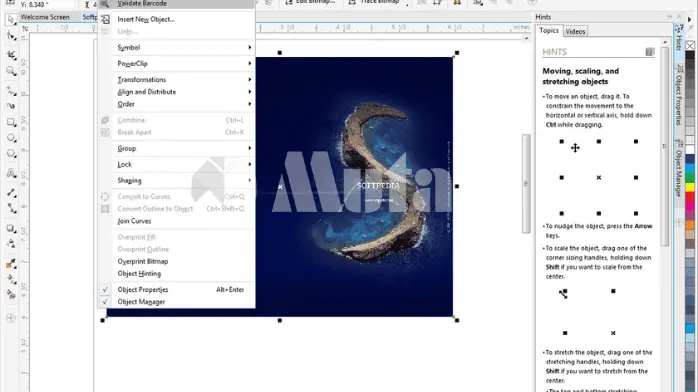This screenshot has height=392, width=698.
Task: Open the Object Manager vertical docker tab
Action: [x=679, y=168]
